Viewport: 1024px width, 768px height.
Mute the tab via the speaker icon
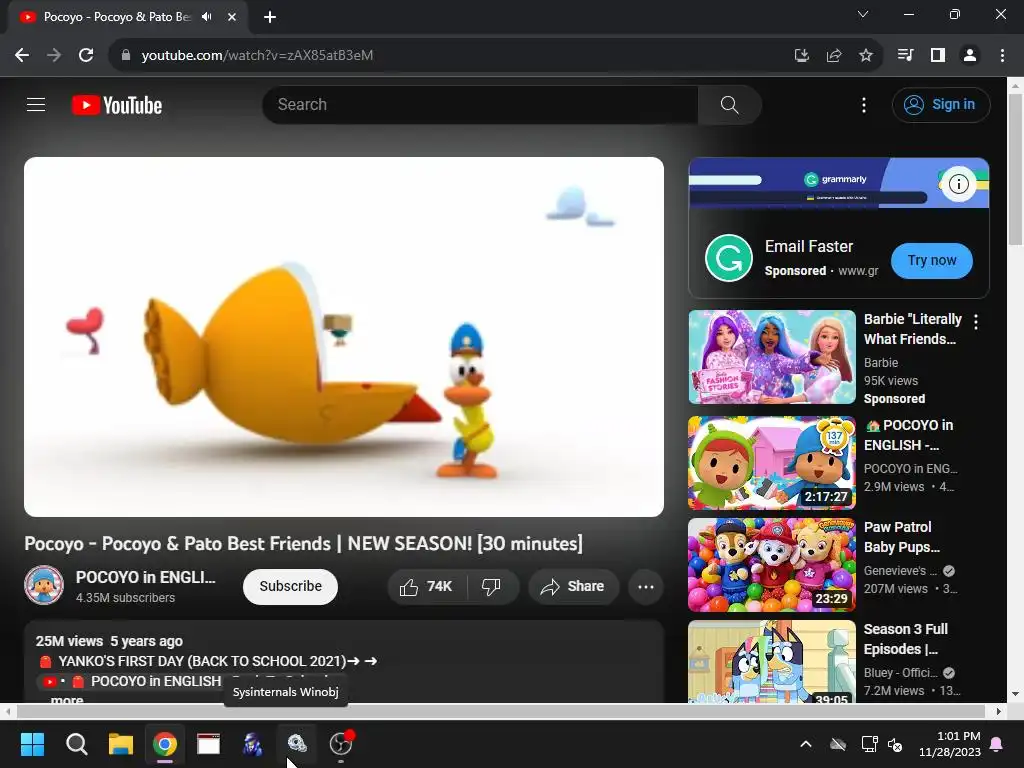tap(207, 17)
